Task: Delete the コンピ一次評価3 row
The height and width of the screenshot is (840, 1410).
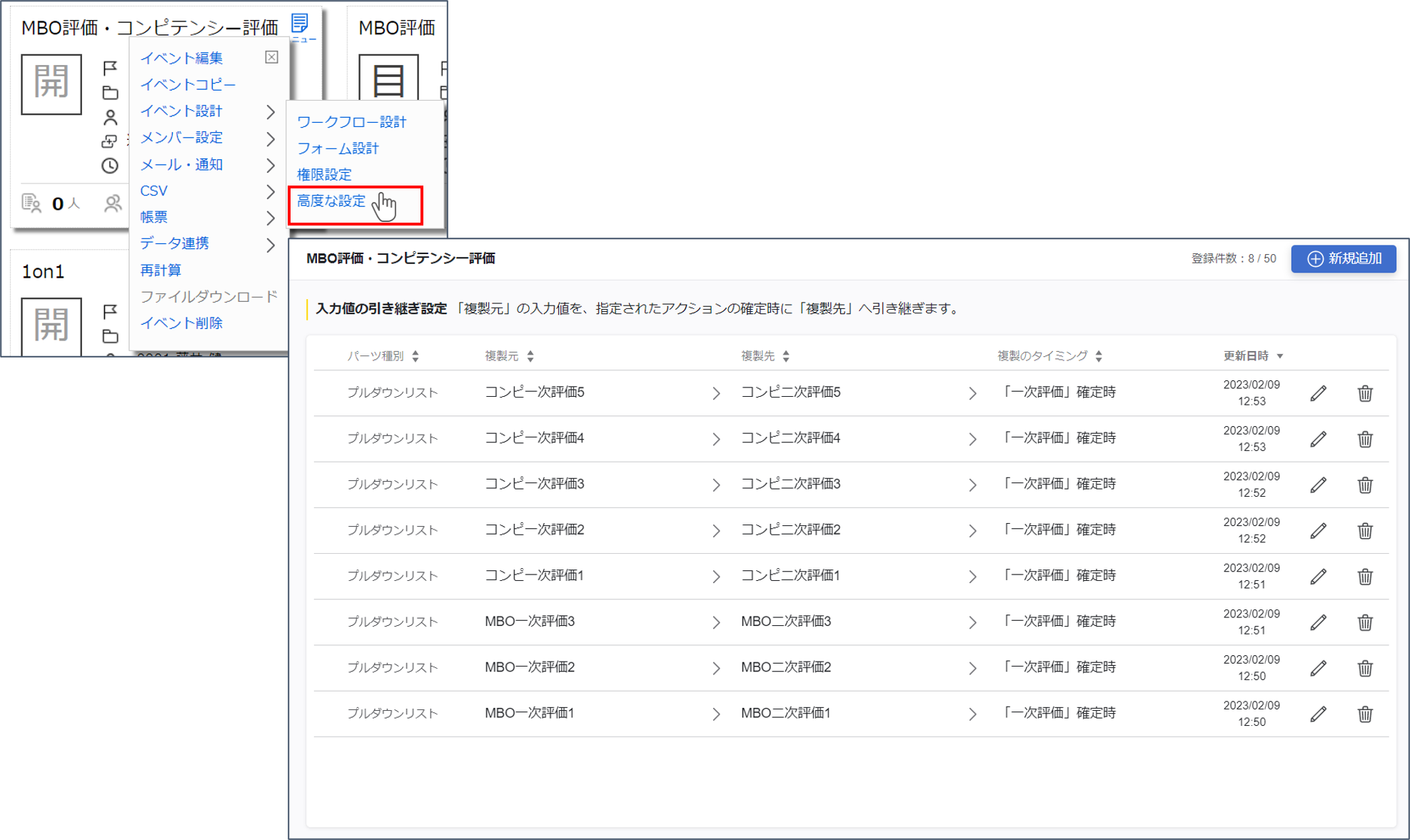Action: pos(1365,485)
